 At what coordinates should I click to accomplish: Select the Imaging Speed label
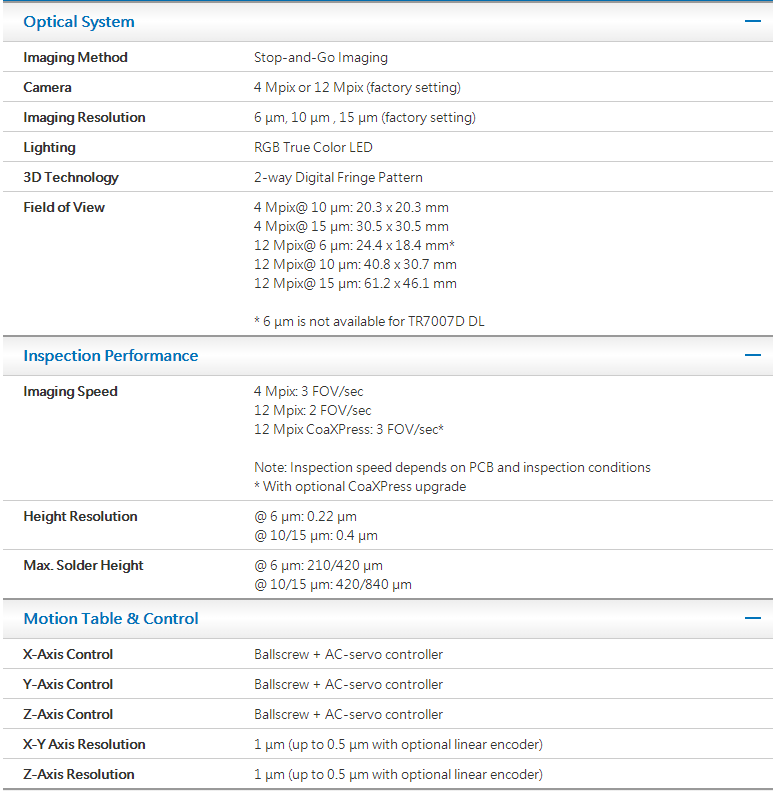[70, 392]
